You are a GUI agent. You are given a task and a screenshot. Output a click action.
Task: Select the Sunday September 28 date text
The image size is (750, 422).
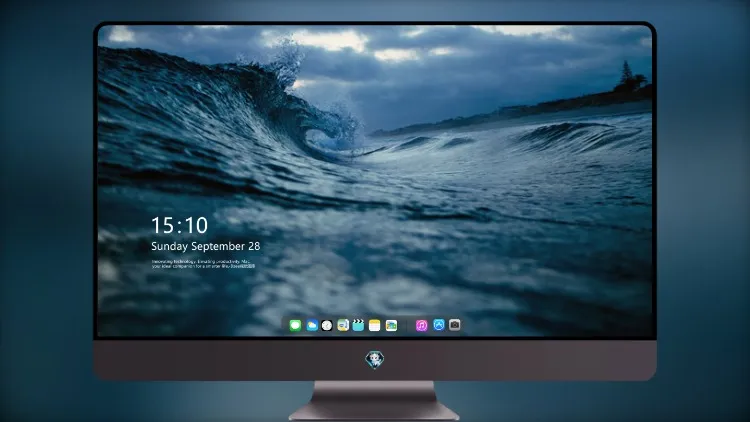pyautogui.click(x=206, y=246)
